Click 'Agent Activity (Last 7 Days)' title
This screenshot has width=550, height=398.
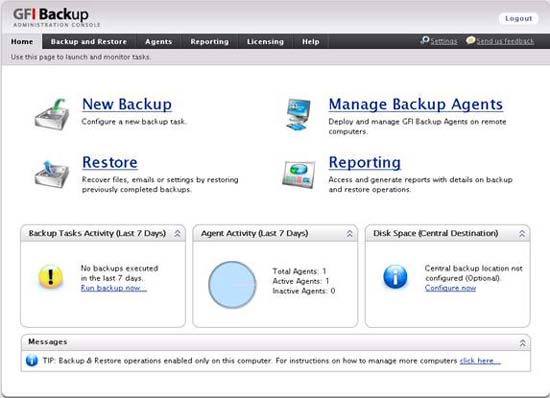point(255,233)
